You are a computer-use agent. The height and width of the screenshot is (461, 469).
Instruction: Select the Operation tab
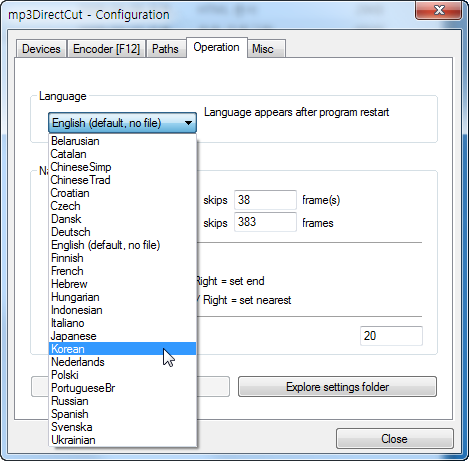click(217, 47)
